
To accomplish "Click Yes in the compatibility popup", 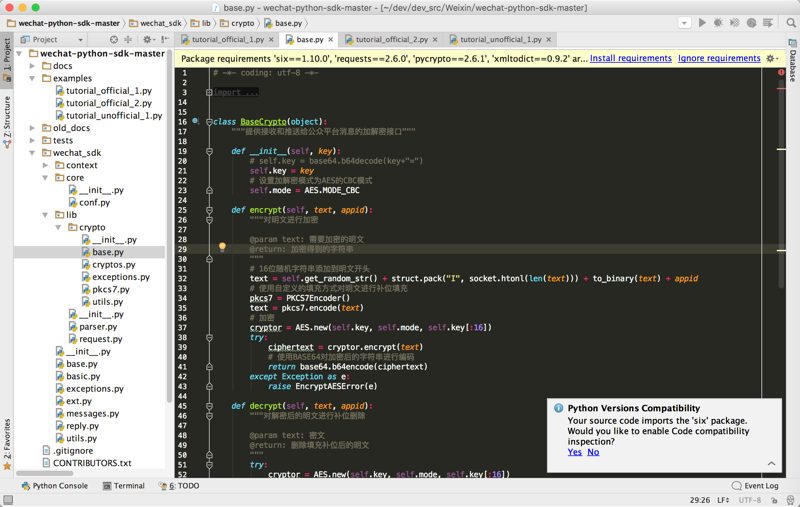I will [574, 452].
